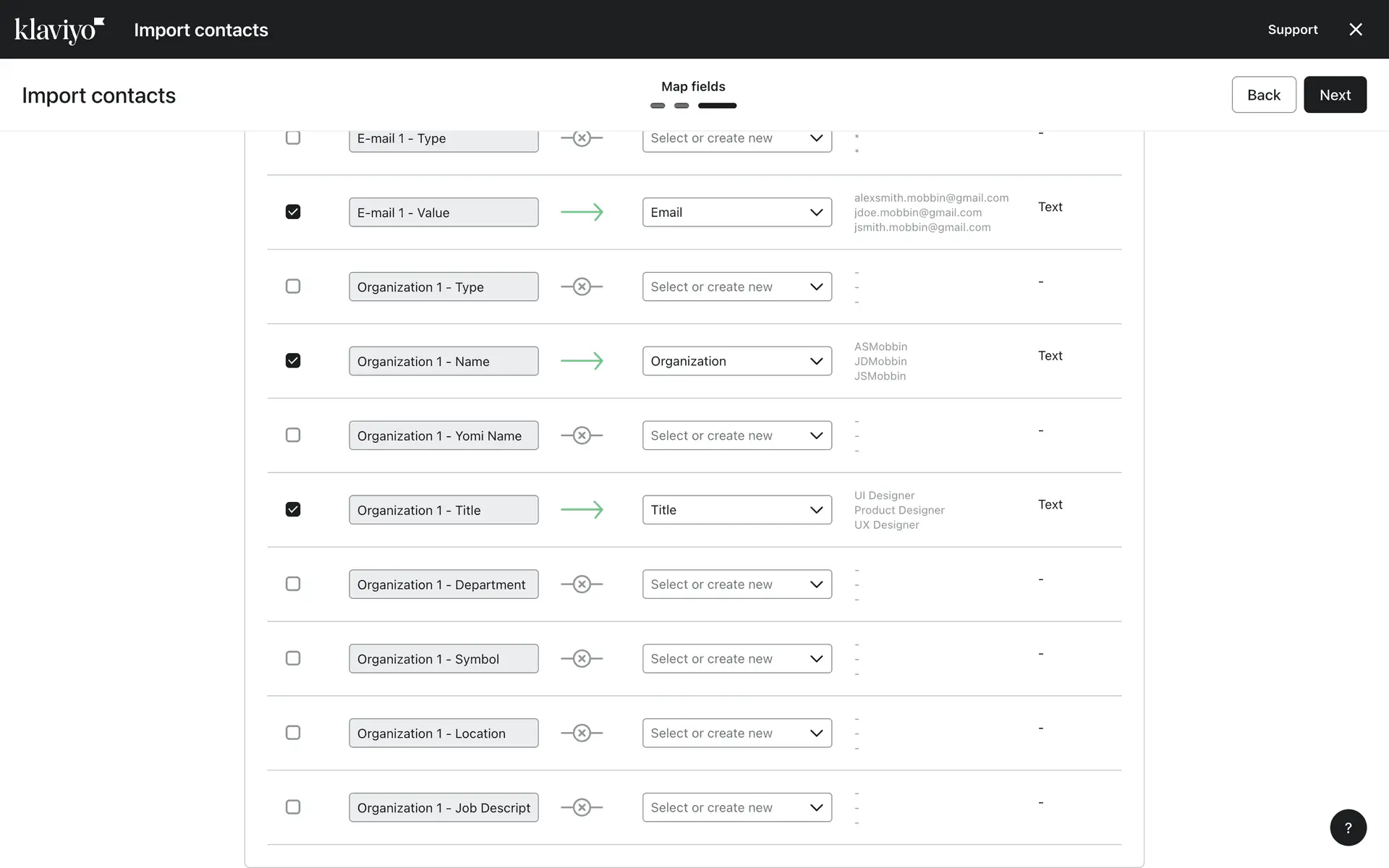Uncheck Organization 1 - Name checkbox
The height and width of the screenshot is (868, 1389).
coord(293,361)
